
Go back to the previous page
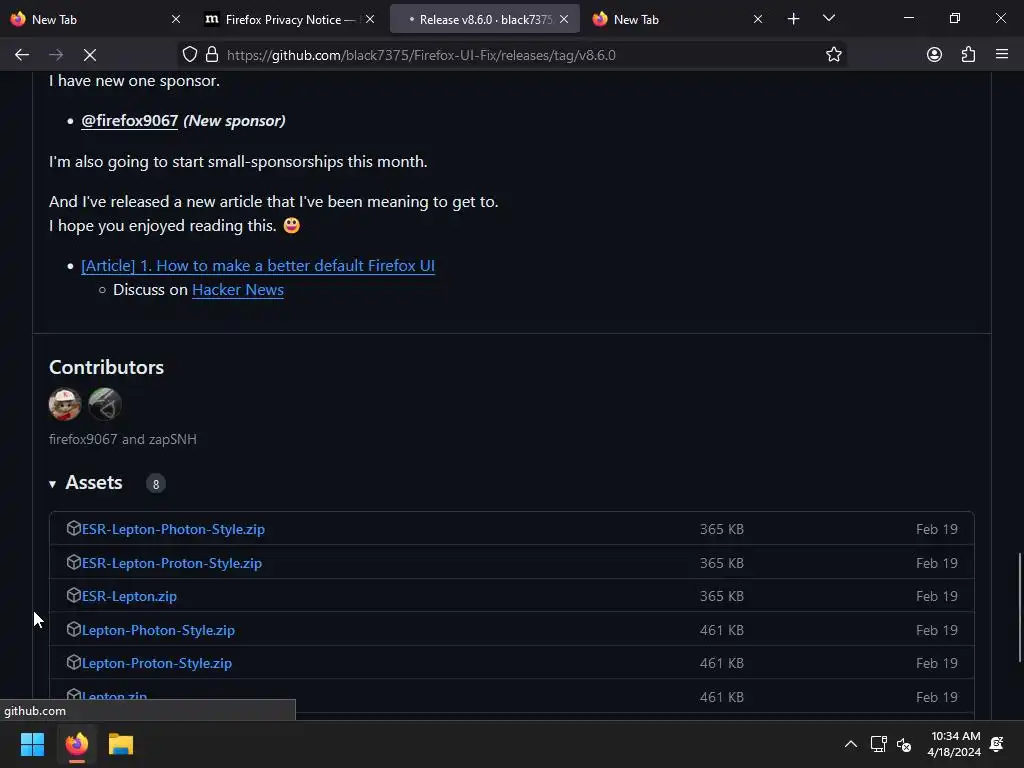click(22, 55)
